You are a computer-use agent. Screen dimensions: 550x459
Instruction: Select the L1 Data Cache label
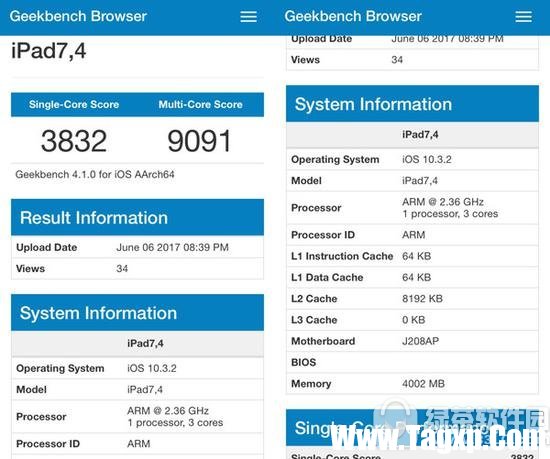[x=327, y=277]
